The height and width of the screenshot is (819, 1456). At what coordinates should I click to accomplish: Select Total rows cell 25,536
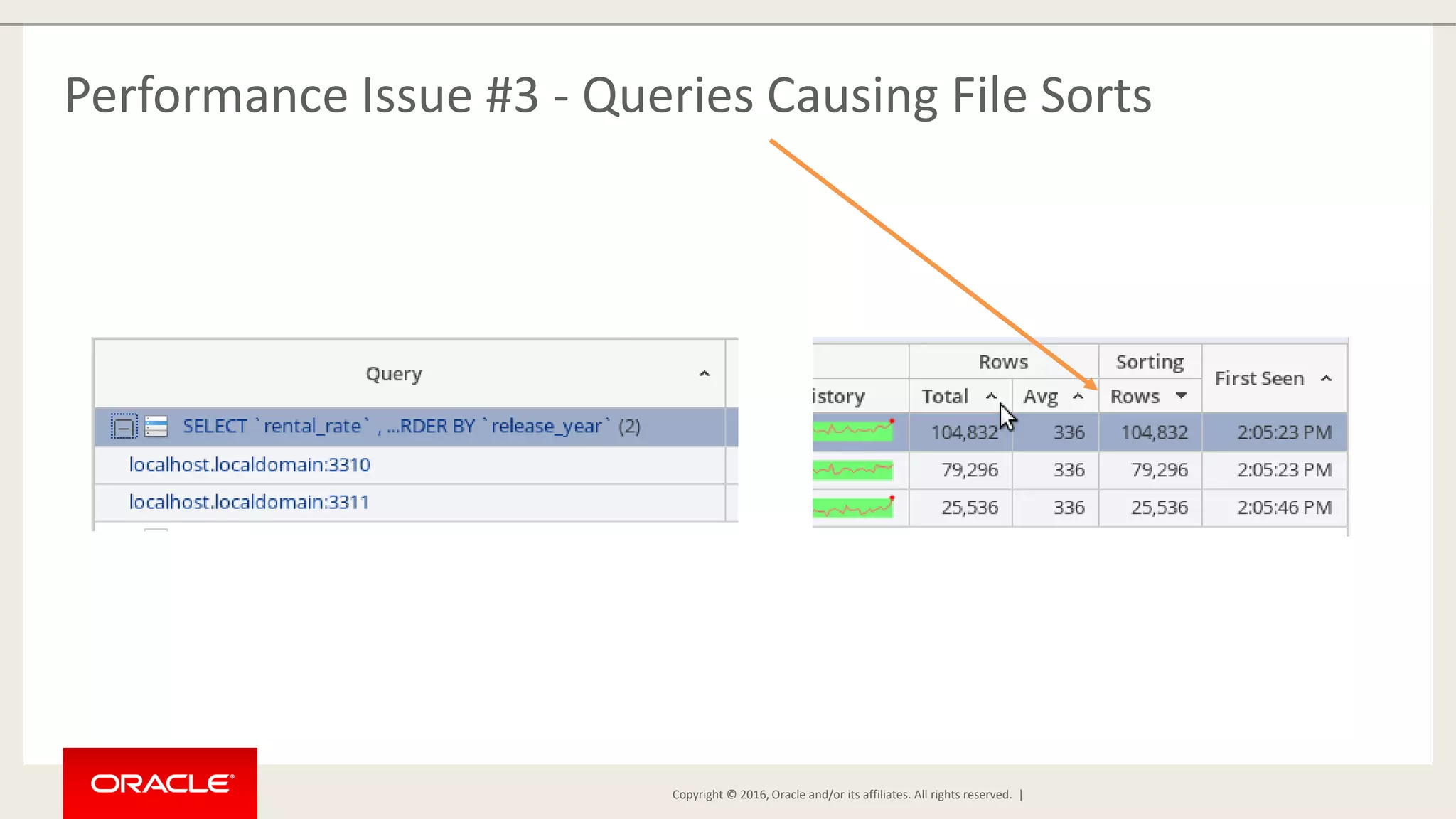pyautogui.click(x=960, y=508)
